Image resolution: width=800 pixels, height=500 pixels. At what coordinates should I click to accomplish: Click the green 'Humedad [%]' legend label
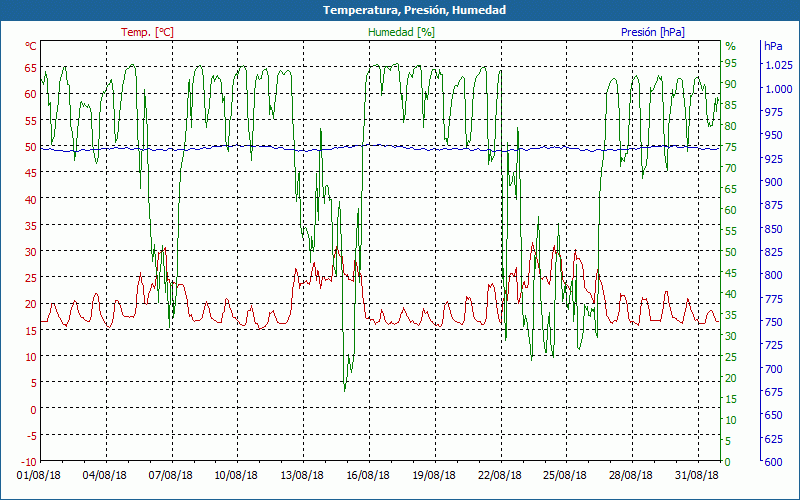click(401, 32)
